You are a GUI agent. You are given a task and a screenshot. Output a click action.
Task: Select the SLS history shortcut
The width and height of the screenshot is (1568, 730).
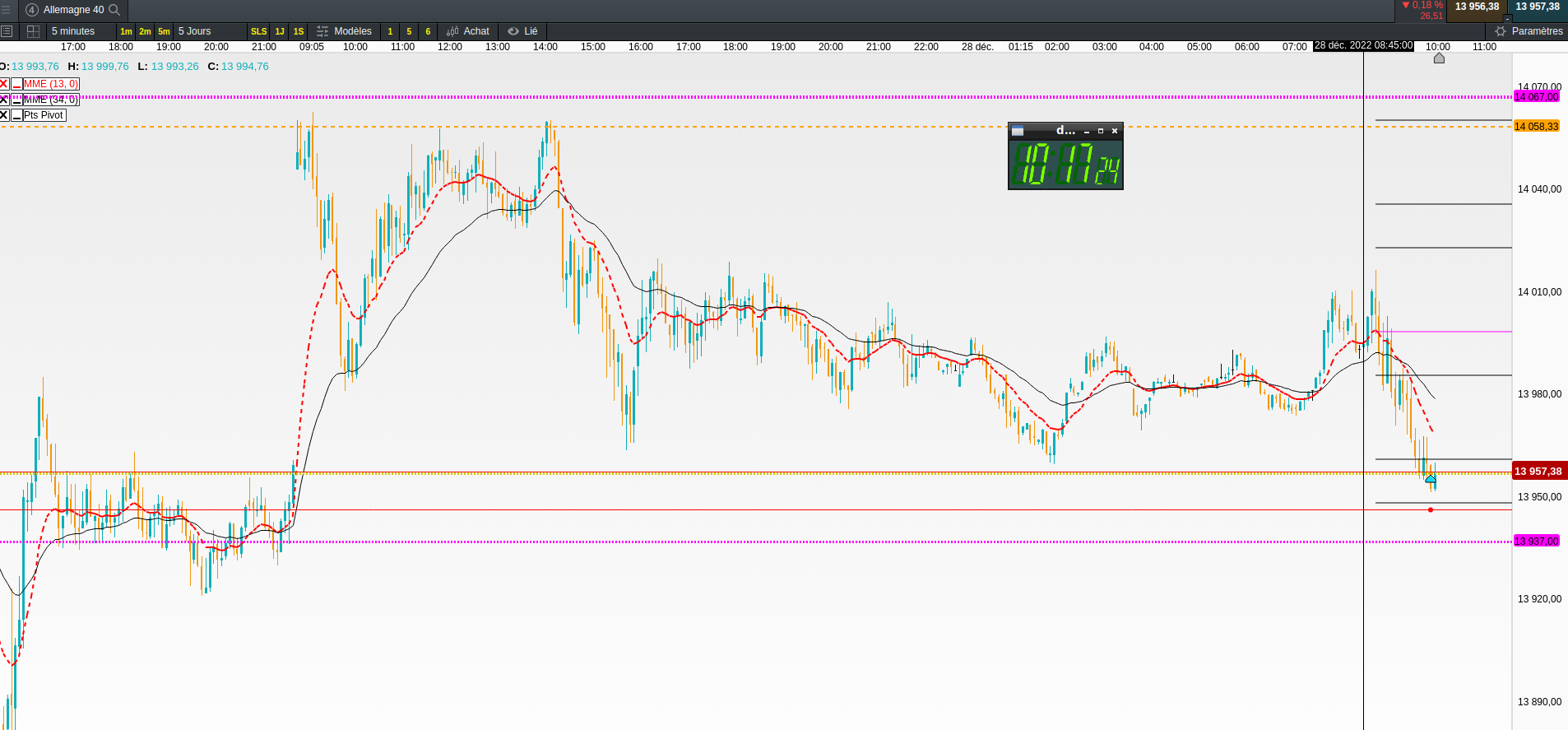click(258, 31)
